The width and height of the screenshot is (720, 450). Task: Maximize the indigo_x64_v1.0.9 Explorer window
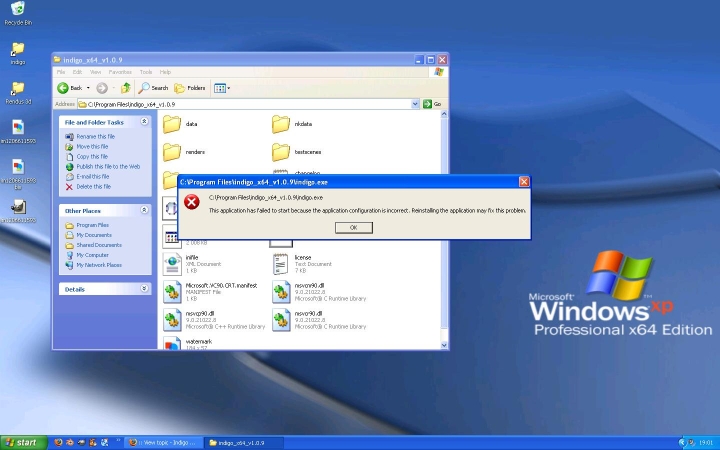coord(431,60)
